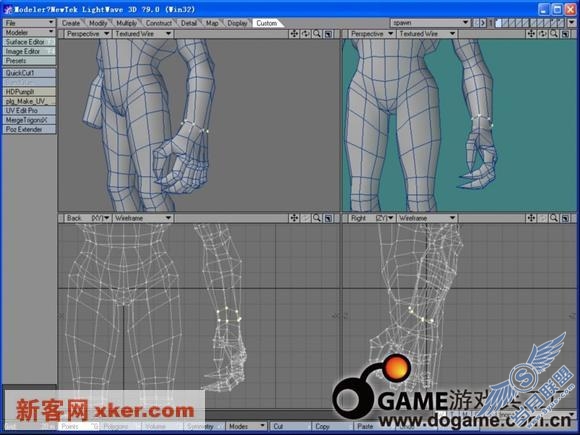Click the zoom magnifier in the Right viewport
This screenshot has height=435, width=580.
pos(554,218)
